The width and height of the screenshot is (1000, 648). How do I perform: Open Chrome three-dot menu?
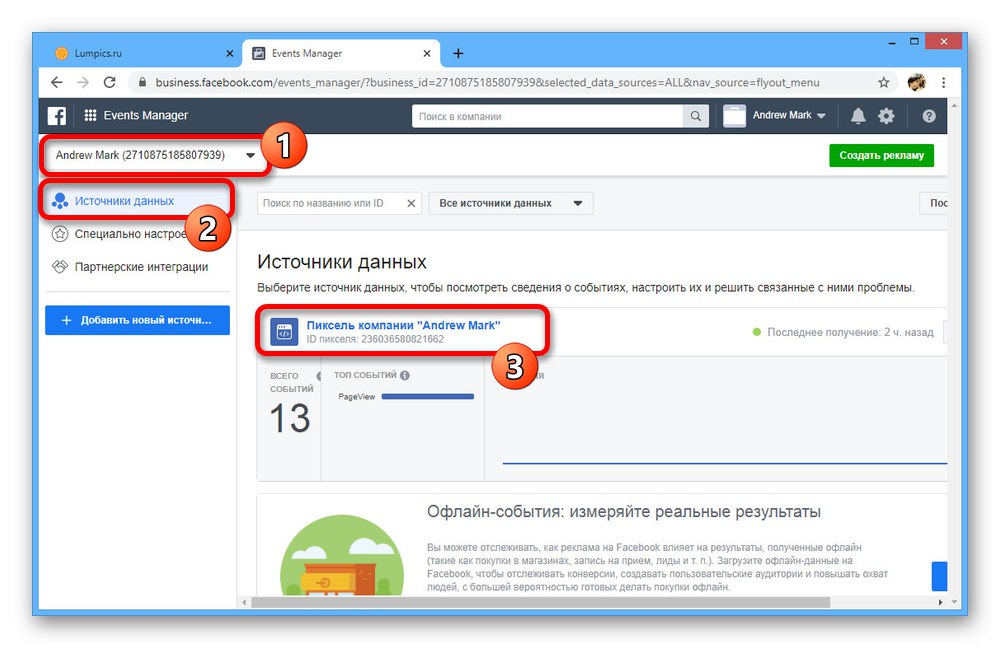pyautogui.click(x=943, y=82)
